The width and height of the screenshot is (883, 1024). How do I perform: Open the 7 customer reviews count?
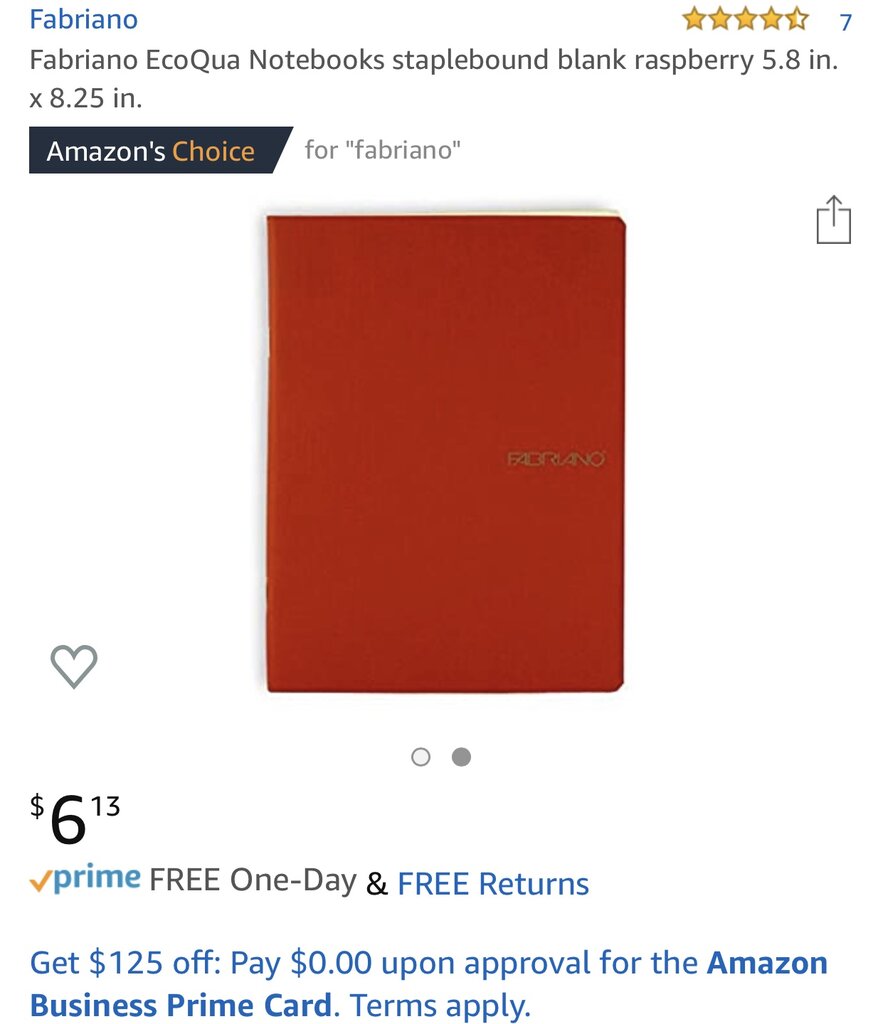[x=846, y=22]
